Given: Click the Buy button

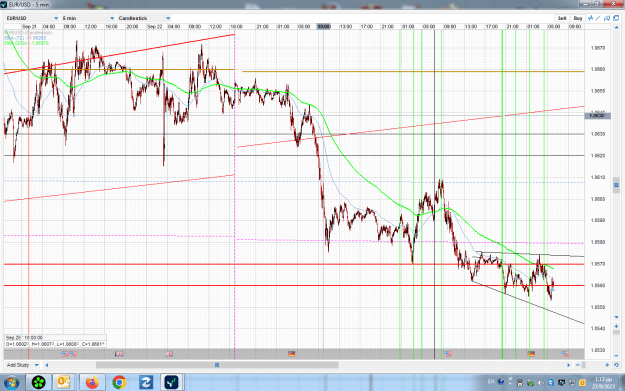Looking at the screenshot, I should (x=578, y=18).
